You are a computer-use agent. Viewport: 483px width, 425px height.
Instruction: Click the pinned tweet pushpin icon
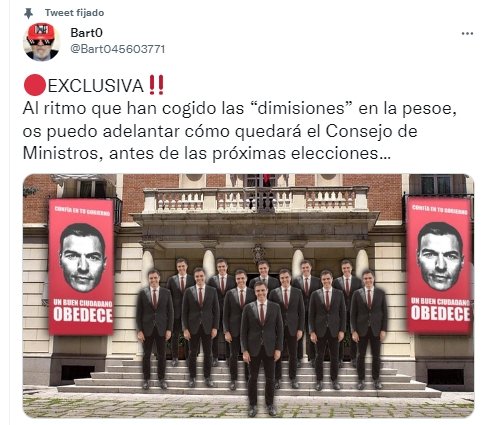coord(29,13)
